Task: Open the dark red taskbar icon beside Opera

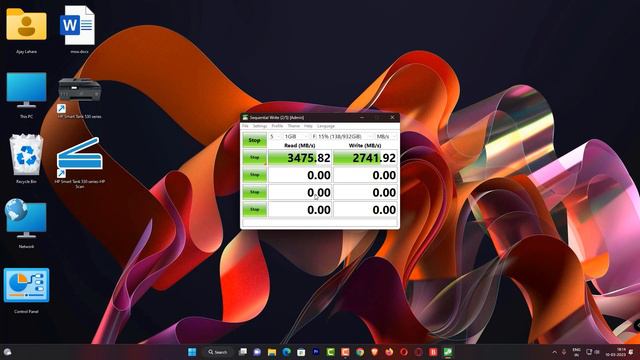Action: (418, 352)
